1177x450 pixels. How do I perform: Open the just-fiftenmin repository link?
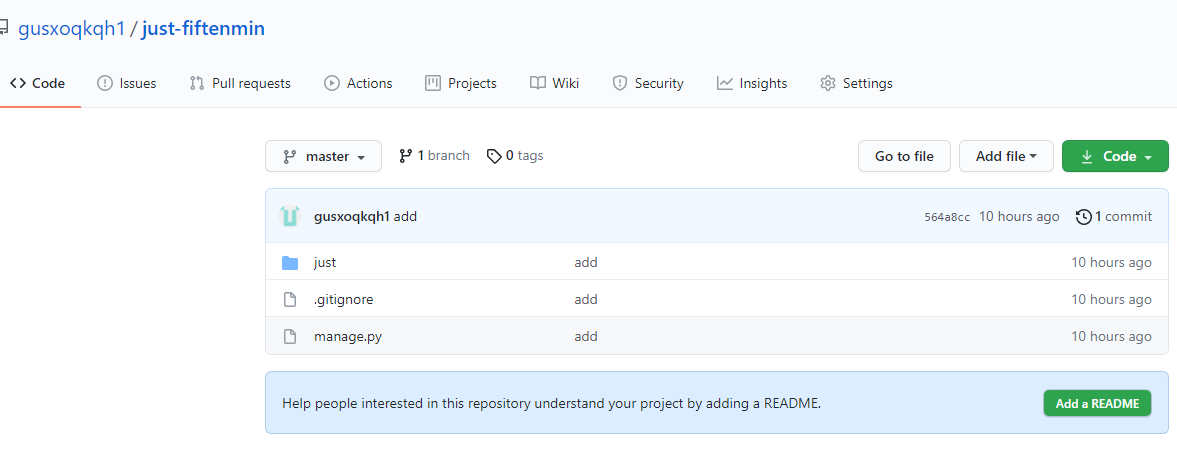coord(203,28)
